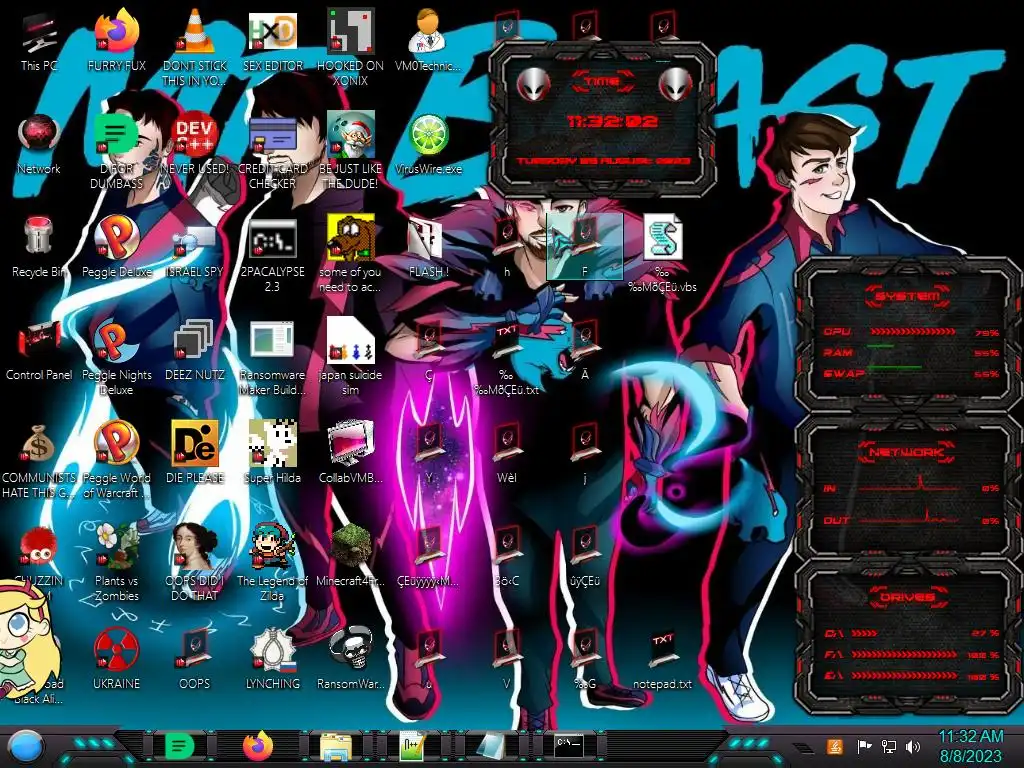
Task: Select the This PC desktop icon
Action: click(x=39, y=42)
